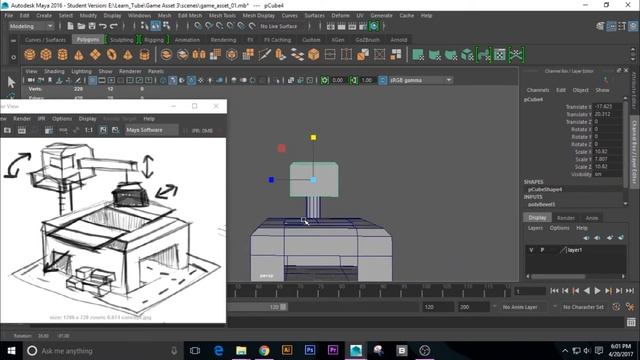The image size is (640, 360).
Task: Create a polygon pyramid from the shelf
Action: pos(128,55)
